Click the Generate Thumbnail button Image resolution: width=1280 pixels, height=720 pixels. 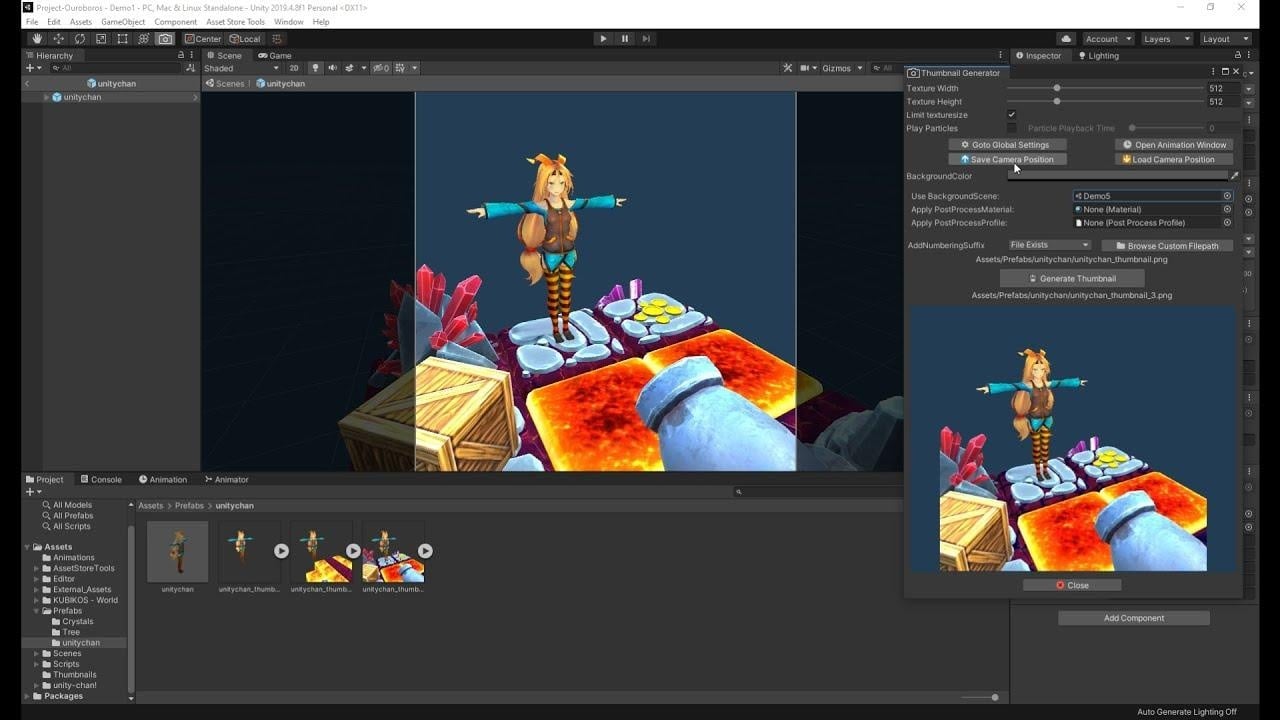[1071, 279]
